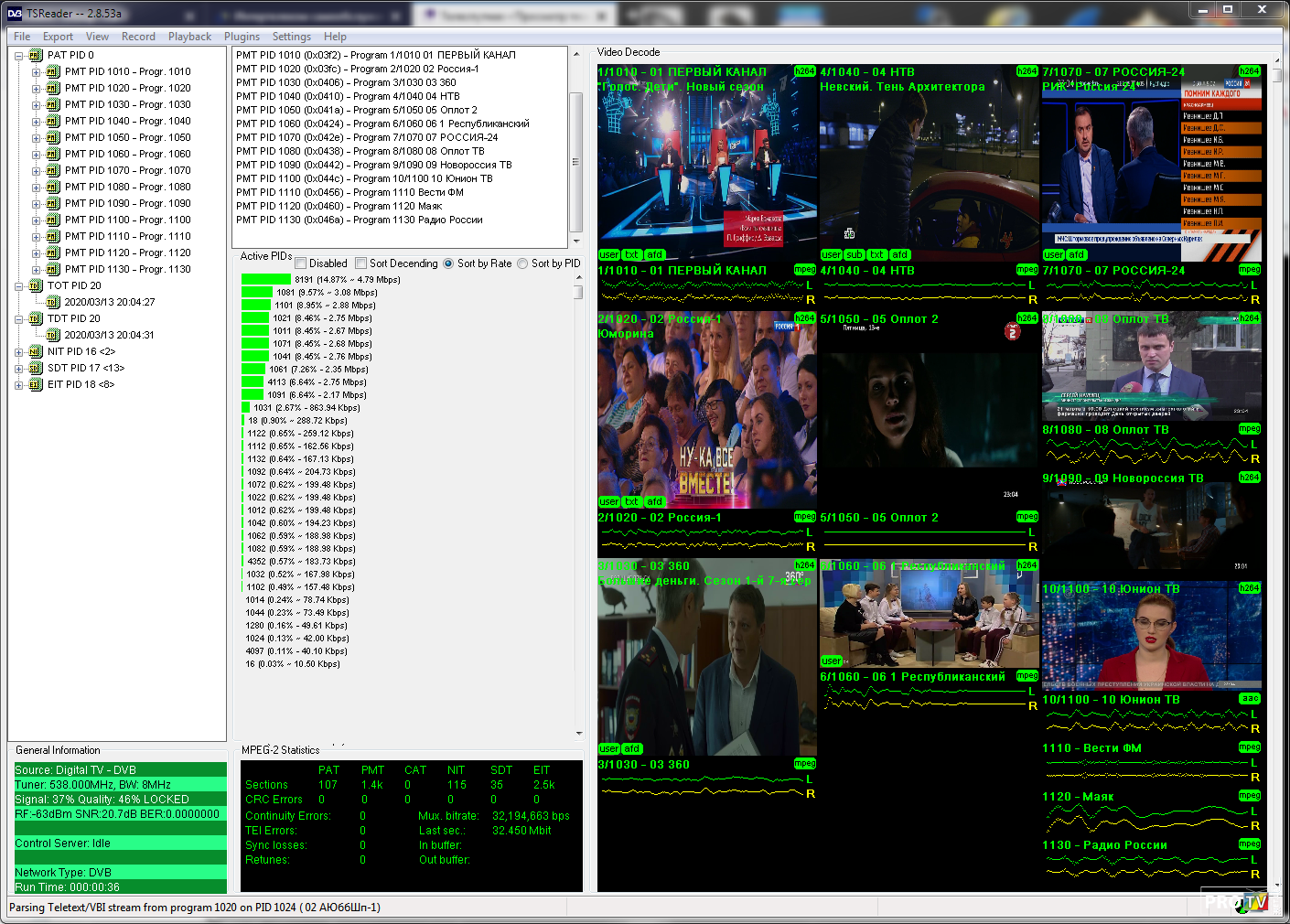Click the green bar for PID 8191
1290x924 pixels.
pyautogui.click(x=266, y=280)
